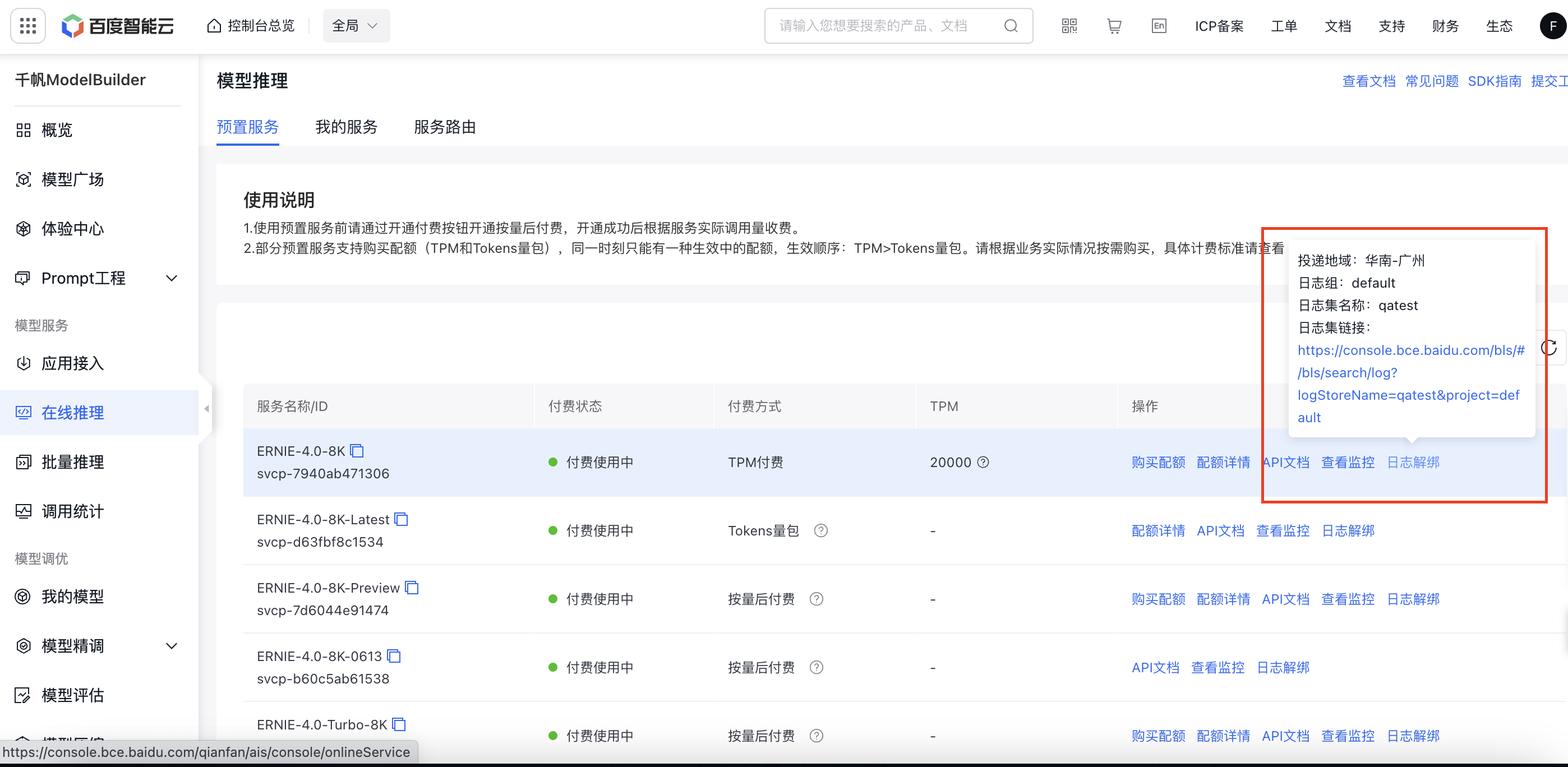Viewport: 1568px width, 767px height.
Task: Open the QR code icon
Action: click(1069, 26)
